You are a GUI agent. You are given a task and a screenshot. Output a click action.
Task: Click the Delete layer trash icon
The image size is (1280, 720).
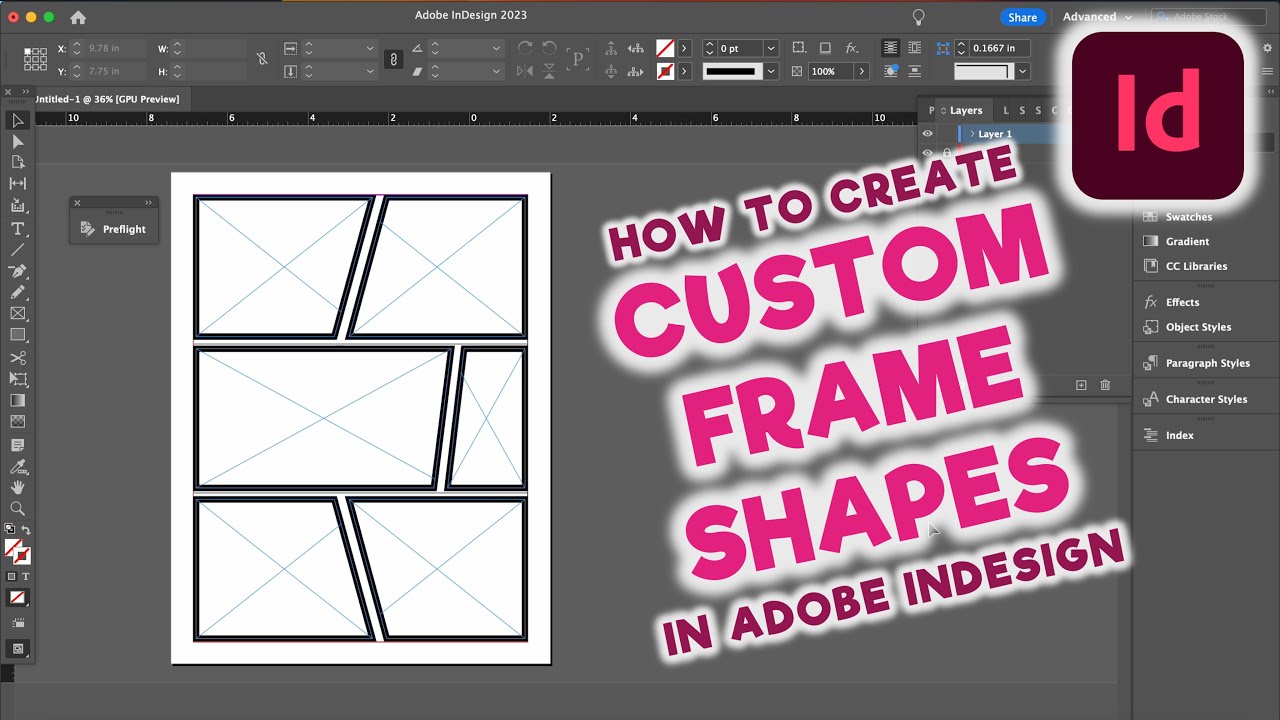pyautogui.click(x=1105, y=385)
